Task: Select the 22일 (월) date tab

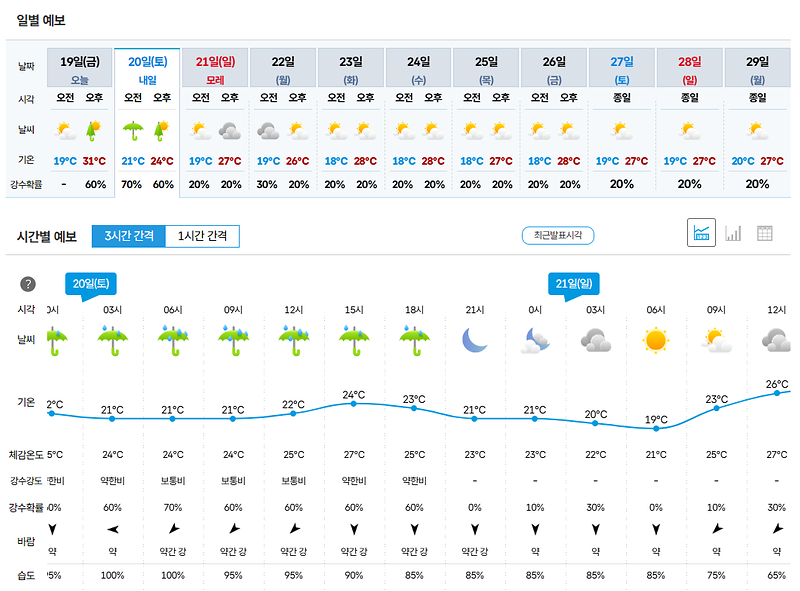Action: pyautogui.click(x=283, y=68)
